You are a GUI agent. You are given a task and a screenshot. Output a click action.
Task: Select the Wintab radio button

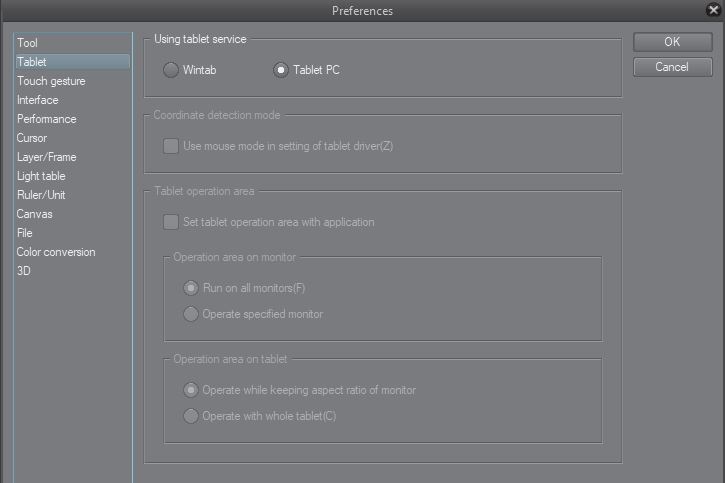pyautogui.click(x=171, y=71)
